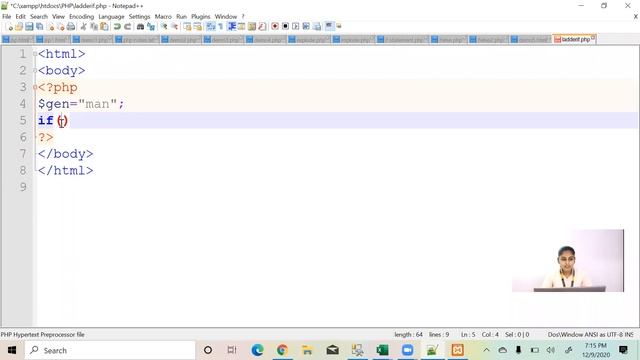Save the file using the Save icon

pos(29,27)
